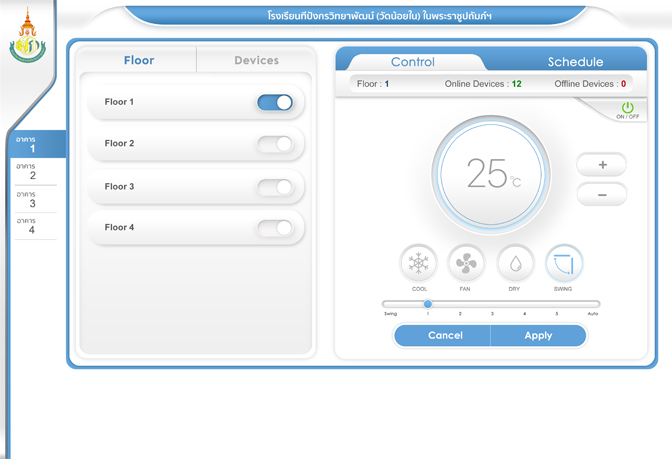Image resolution: width=672 pixels, height=459 pixels.
Task: Switch on the Floor 4 toggle
Action: pyautogui.click(x=275, y=228)
